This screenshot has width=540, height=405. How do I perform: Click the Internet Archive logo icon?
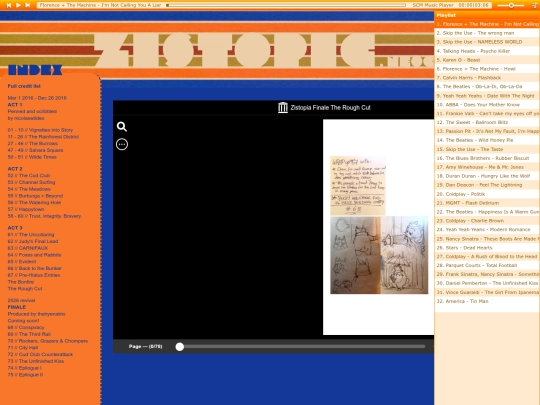283,107
